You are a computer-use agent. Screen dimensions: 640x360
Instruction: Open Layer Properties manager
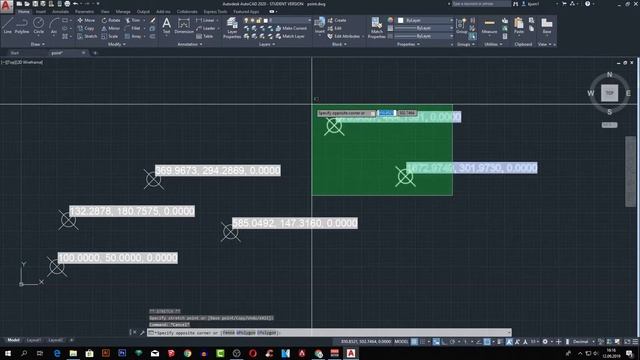coord(232,28)
